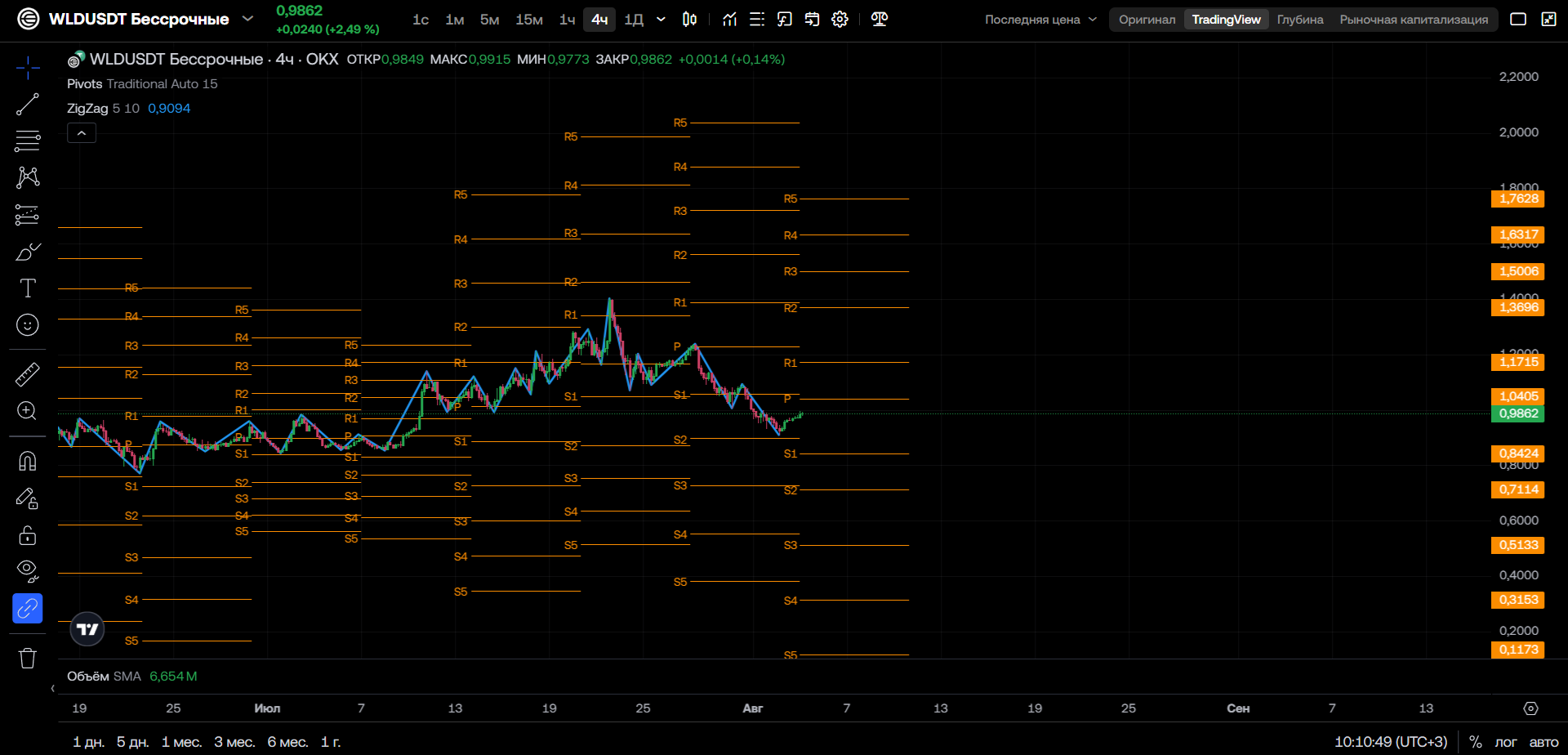Open chart settings gear icon
The width and height of the screenshot is (1568, 755).
coord(840,19)
